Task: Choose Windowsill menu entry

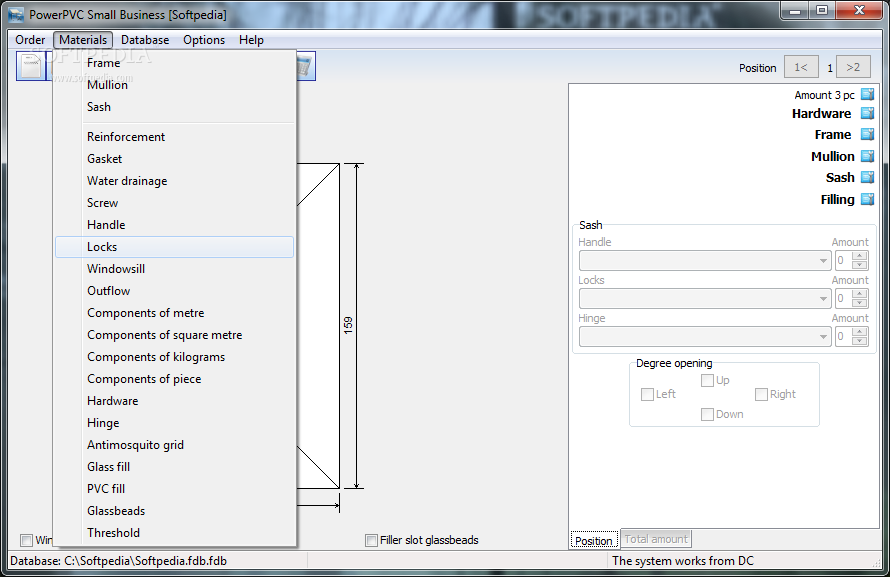Action: [x=174, y=269]
